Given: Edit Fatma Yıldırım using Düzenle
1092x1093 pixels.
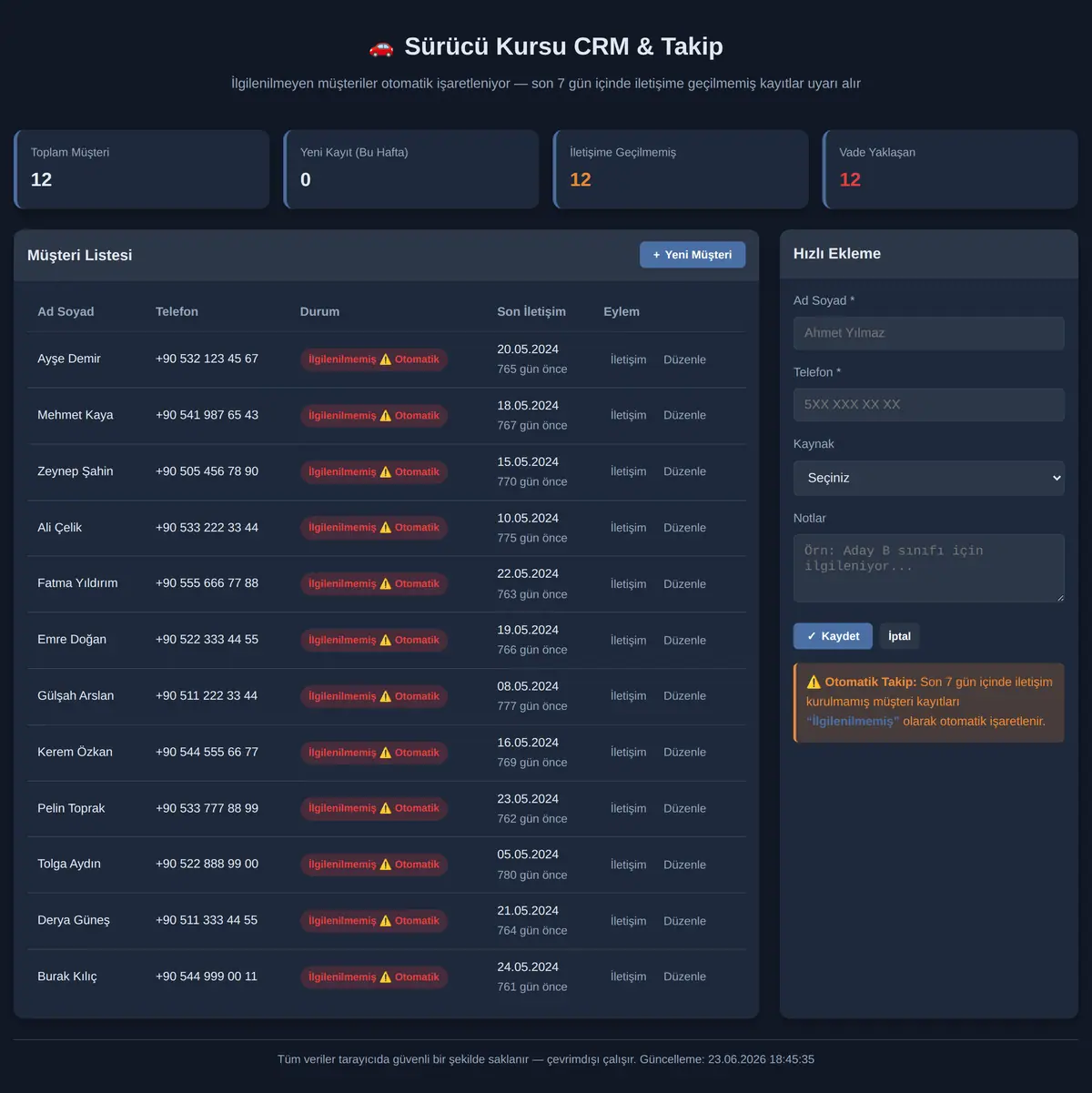Looking at the screenshot, I should pyautogui.click(x=684, y=584).
